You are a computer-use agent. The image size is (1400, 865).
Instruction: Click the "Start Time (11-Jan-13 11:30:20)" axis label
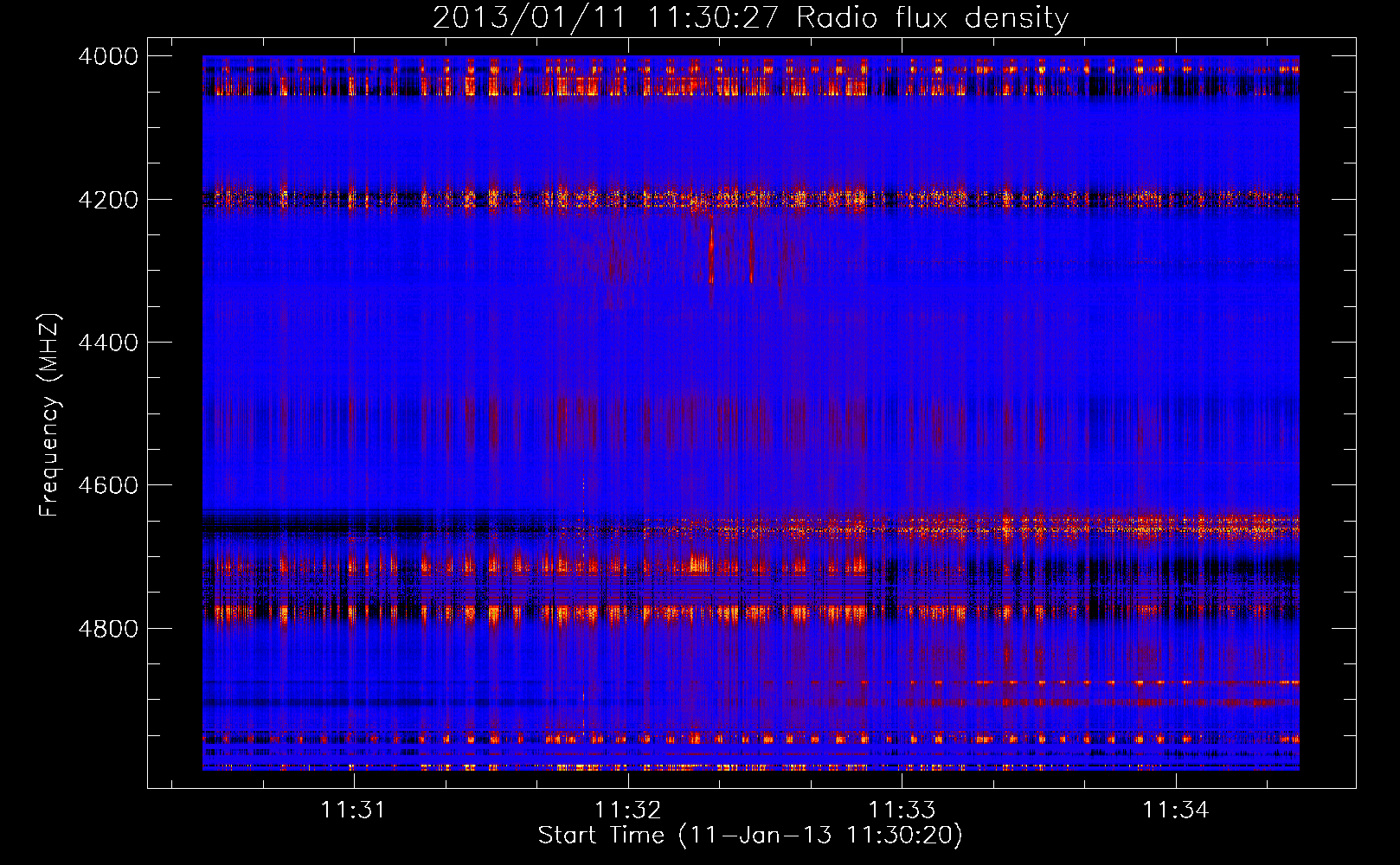coord(750,836)
